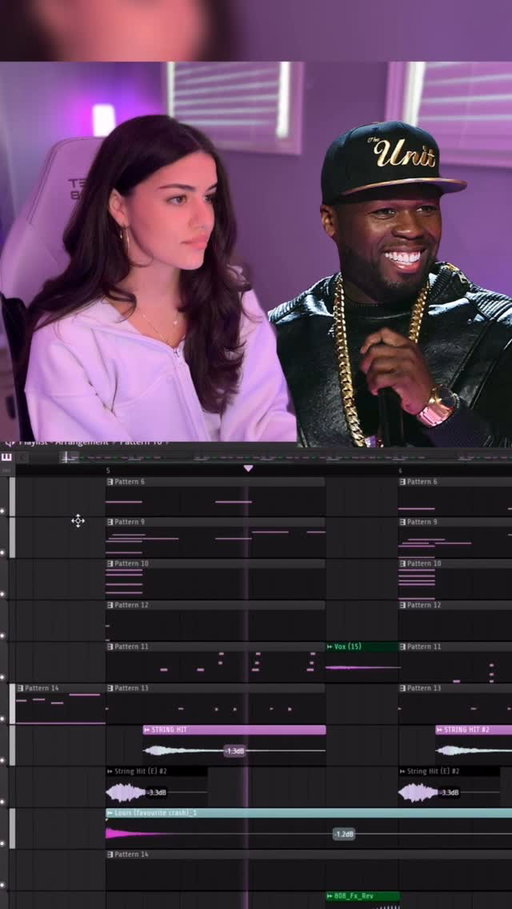Mute the track containing Pattern 10
The image size is (512, 909).
[x=2, y=594]
